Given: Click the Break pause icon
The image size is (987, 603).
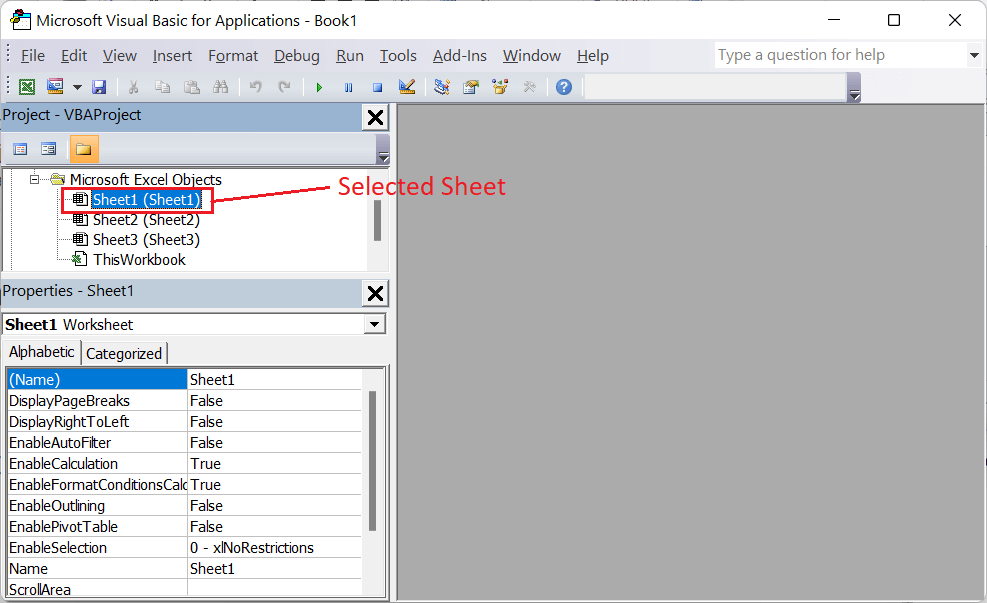Looking at the screenshot, I should [348, 87].
